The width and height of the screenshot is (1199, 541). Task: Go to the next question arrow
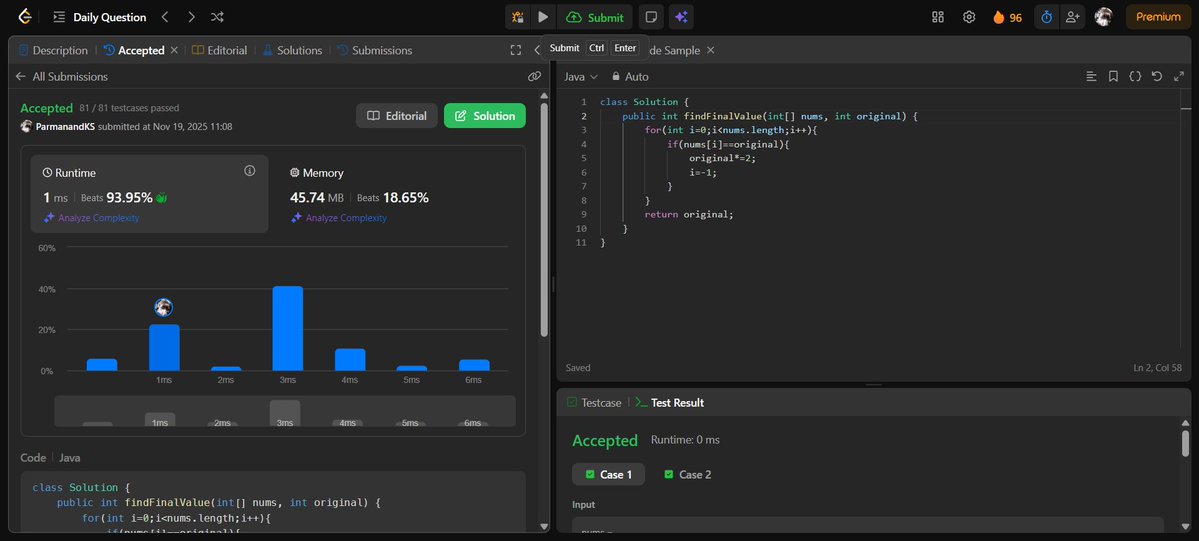191,17
